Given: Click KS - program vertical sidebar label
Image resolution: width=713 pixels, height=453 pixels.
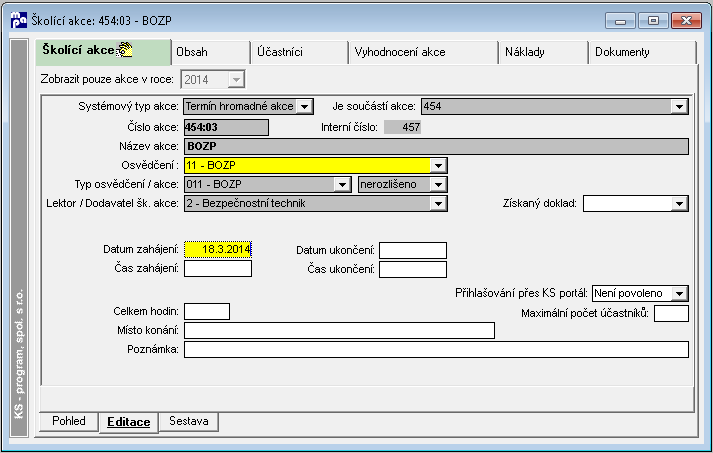Looking at the screenshot, I should pos(19,355).
